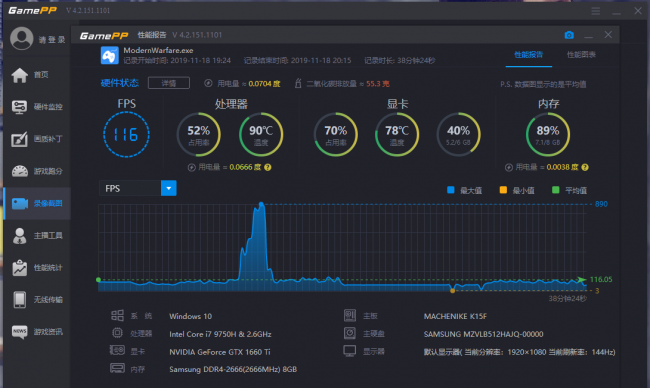The width and height of the screenshot is (650, 388).
Task: Click the ModernWarfare.exe title text
Action: (x=158, y=51)
